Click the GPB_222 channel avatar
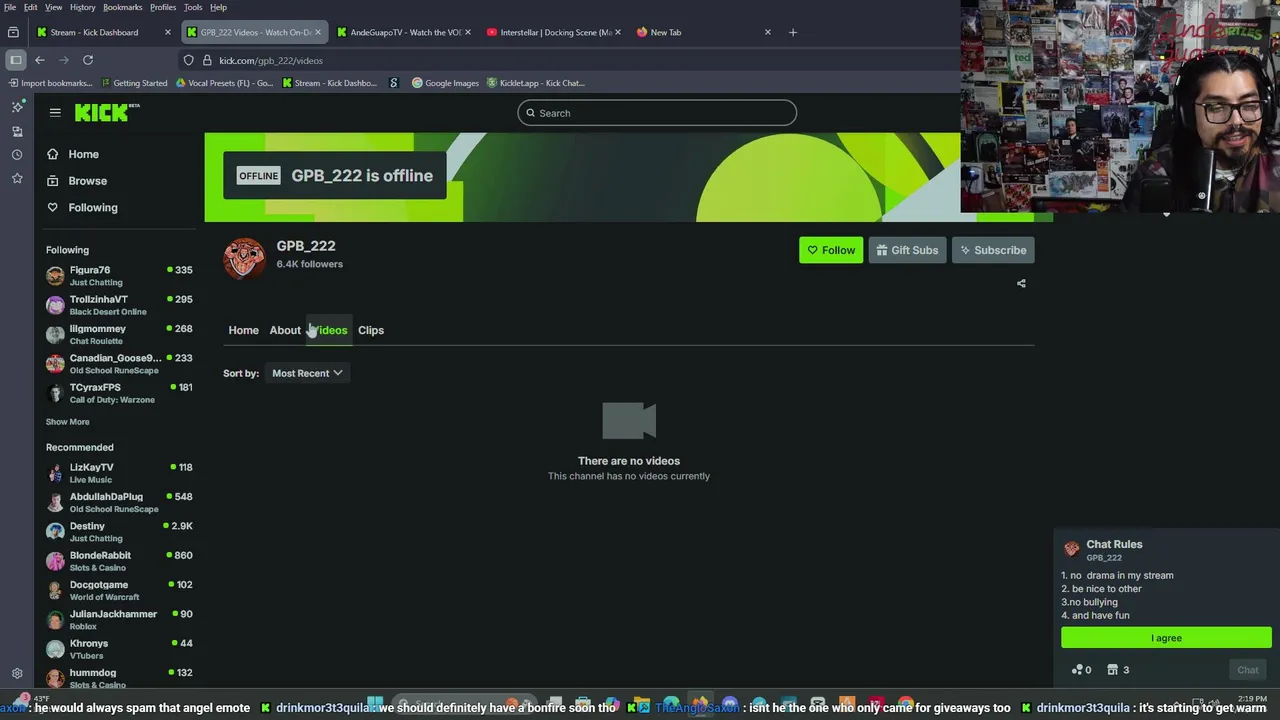The image size is (1280, 720). (x=244, y=258)
